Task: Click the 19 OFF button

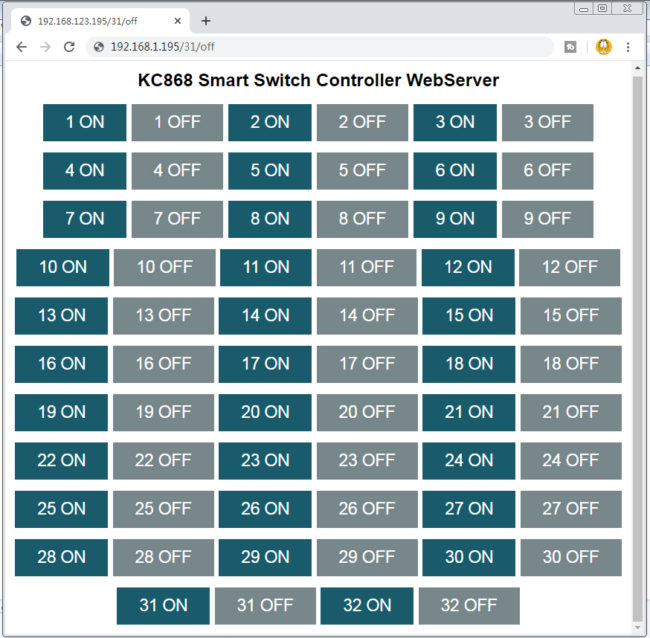Action: [164, 412]
